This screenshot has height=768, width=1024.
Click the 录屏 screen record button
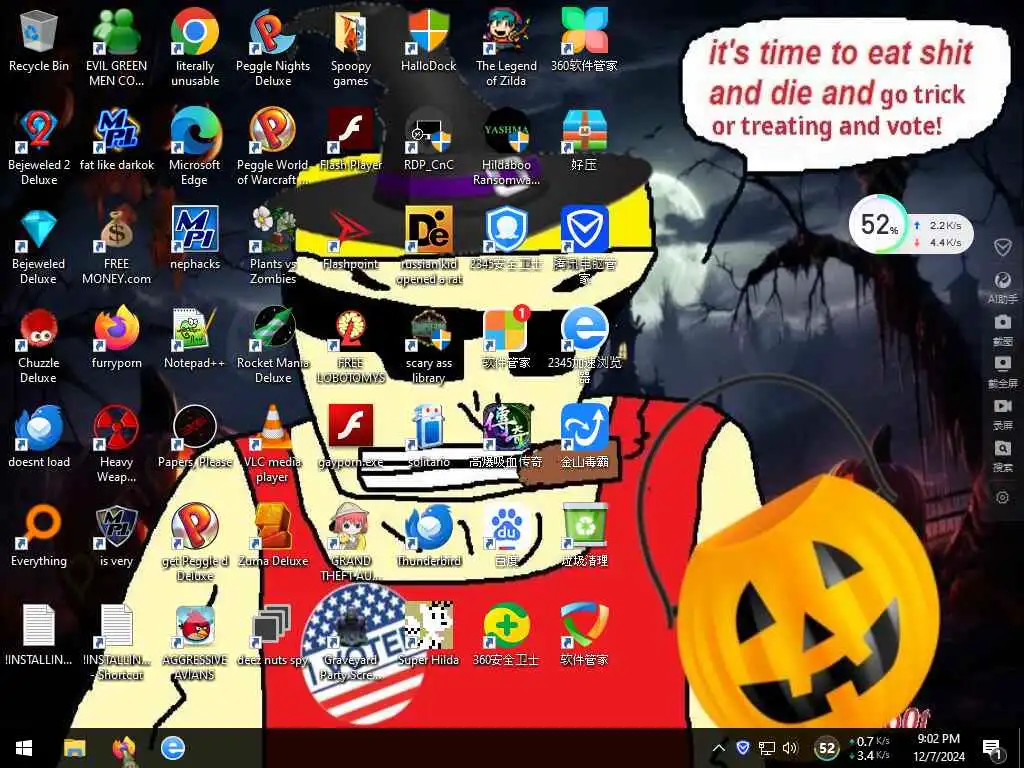[x=1002, y=415]
